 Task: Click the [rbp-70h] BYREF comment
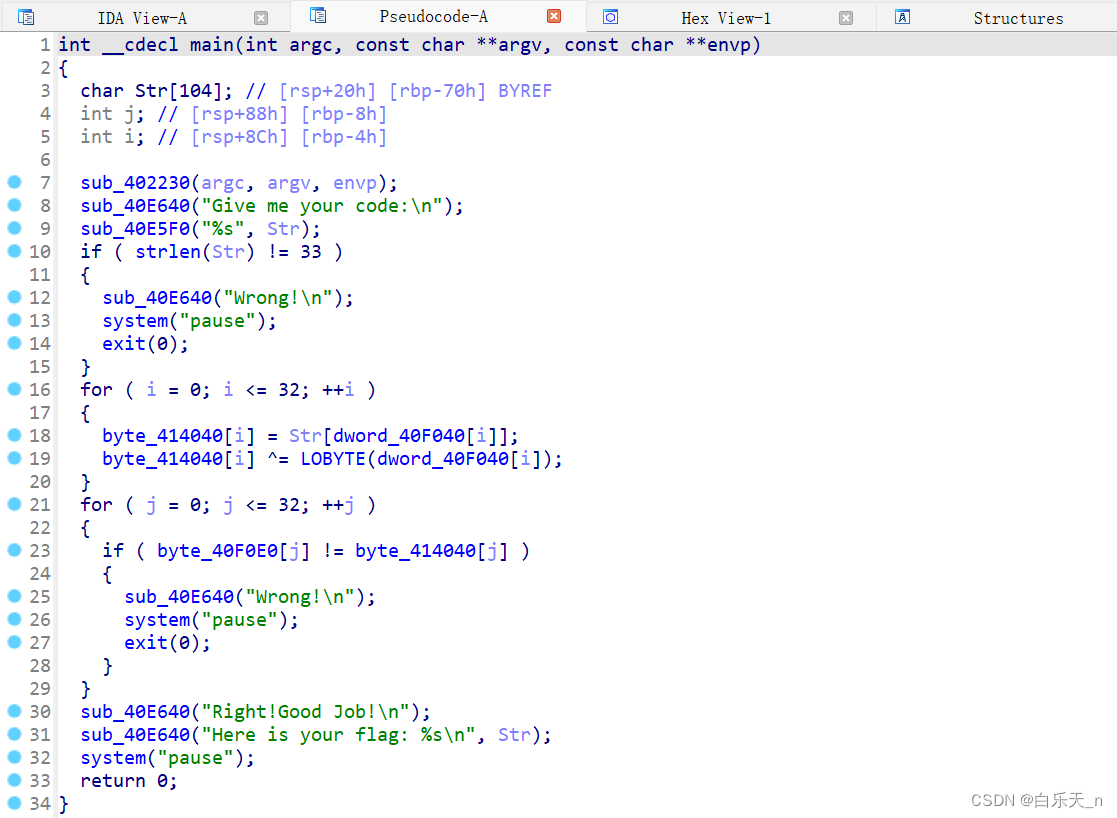(x=470, y=91)
